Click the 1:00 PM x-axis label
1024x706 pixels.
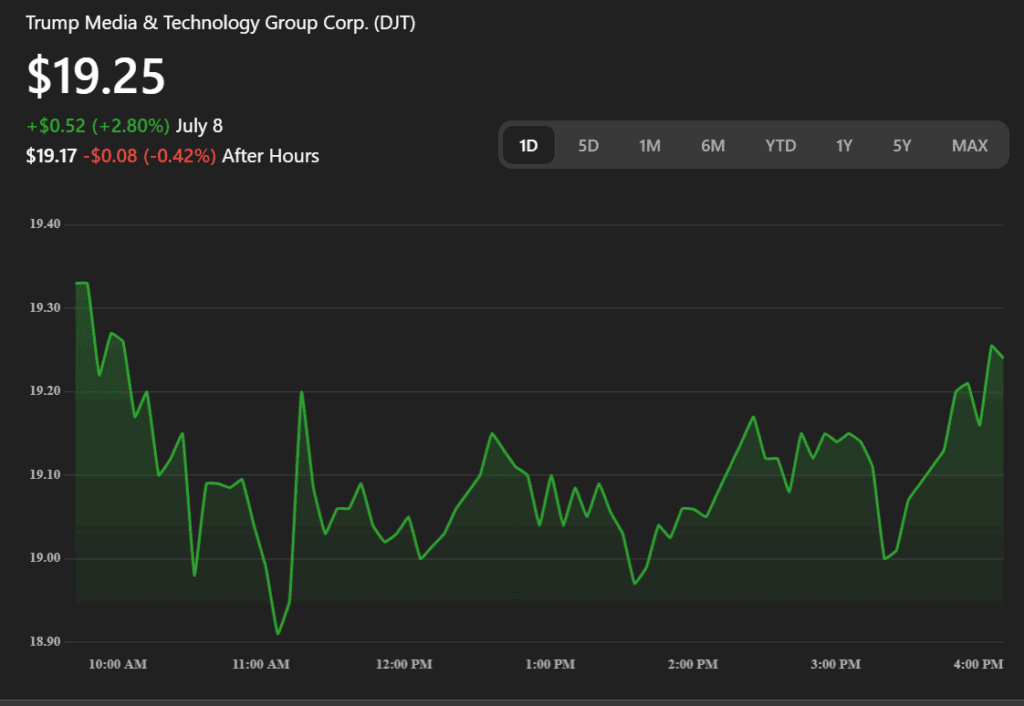[550, 664]
